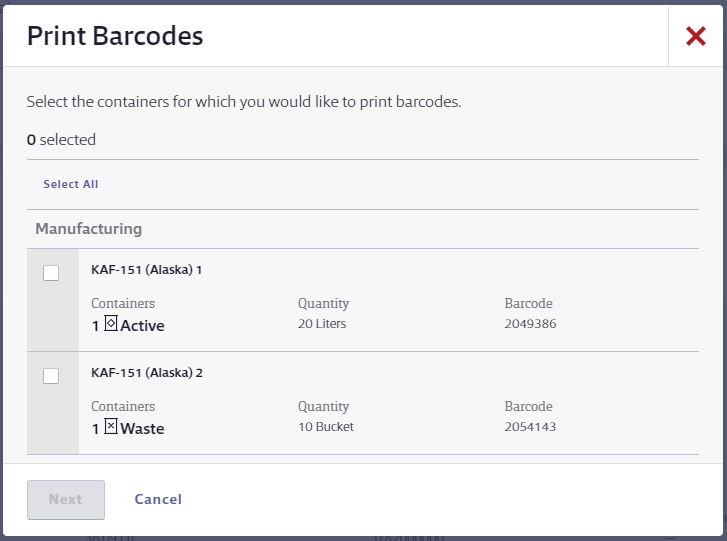Image resolution: width=727 pixels, height=541 pixels.
Task: Click the 20 Liters quantity value
Action: tap(322, 324)
